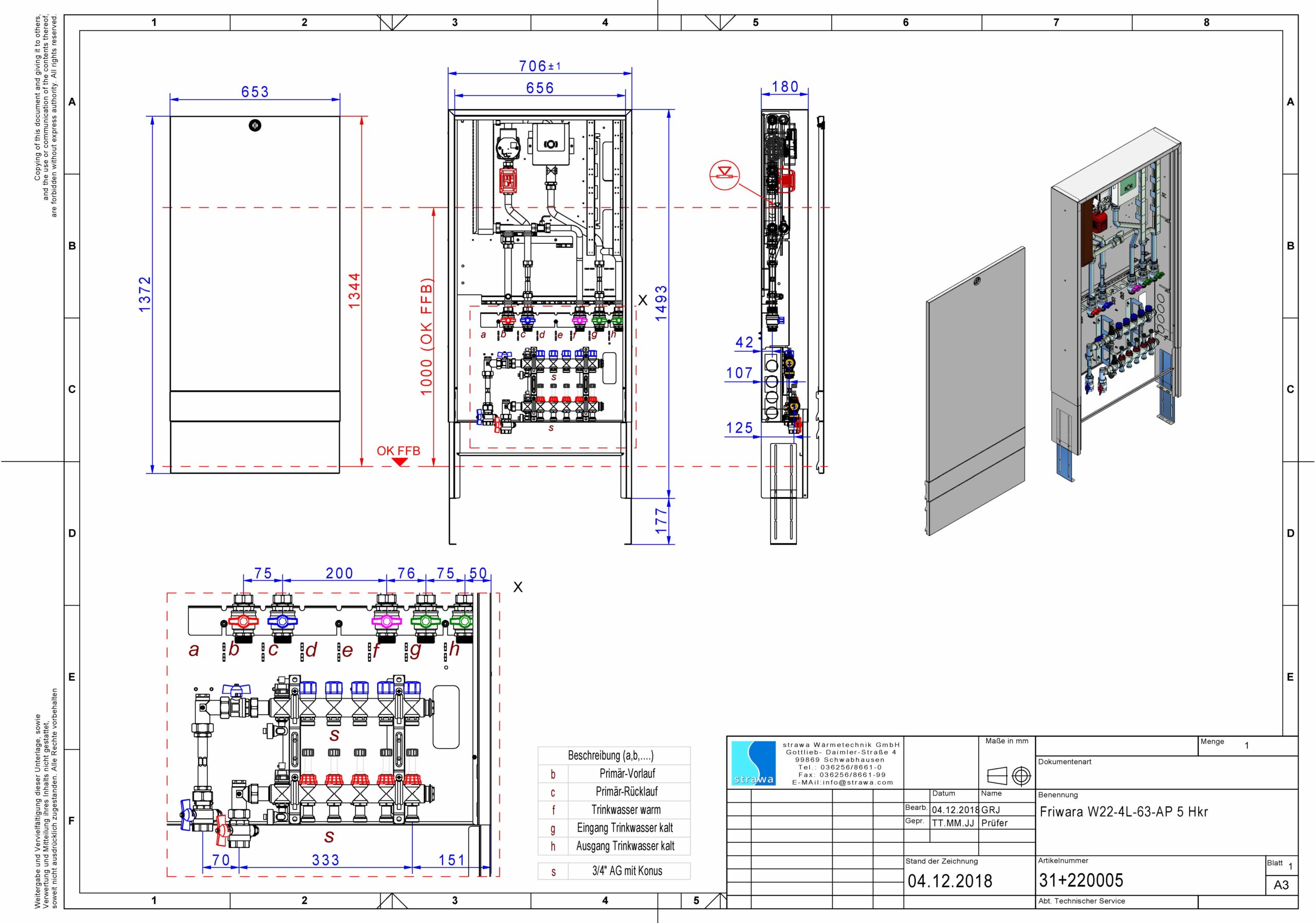1316x923 pixels.
Task: Select the 653 width dimension
Action: tap(255, 92)
